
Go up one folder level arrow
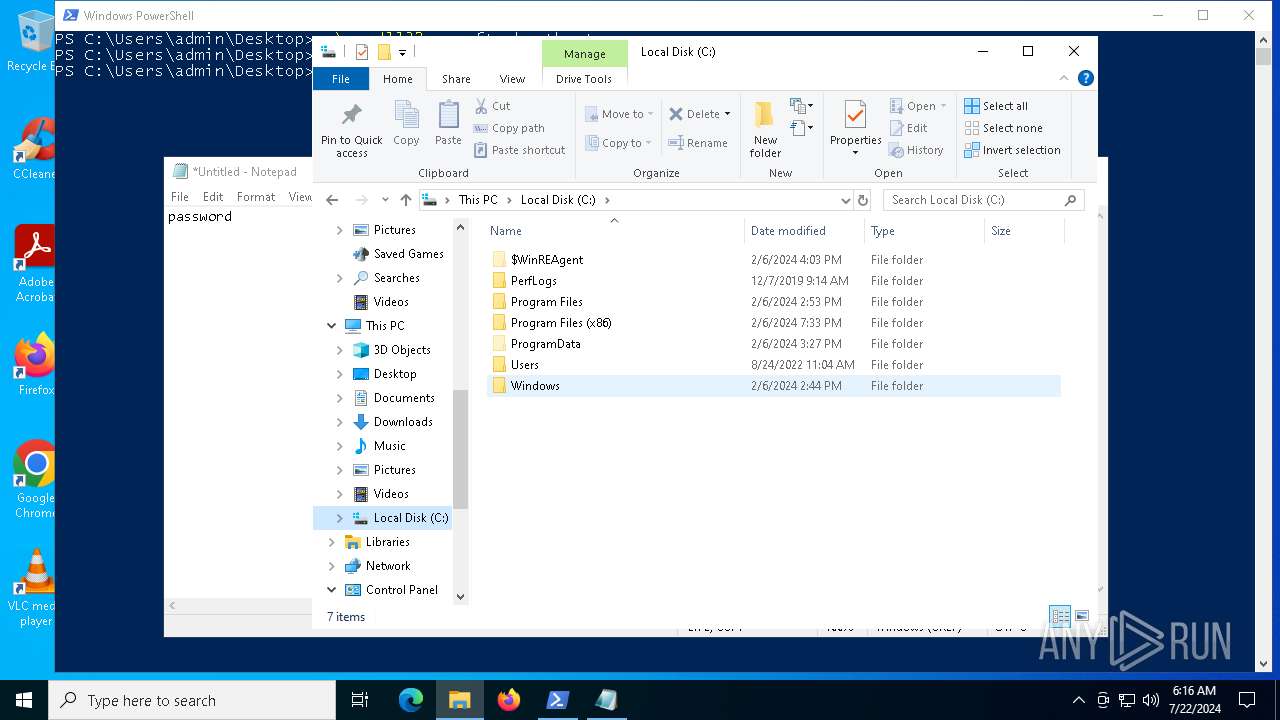click(x=405, y=200)
